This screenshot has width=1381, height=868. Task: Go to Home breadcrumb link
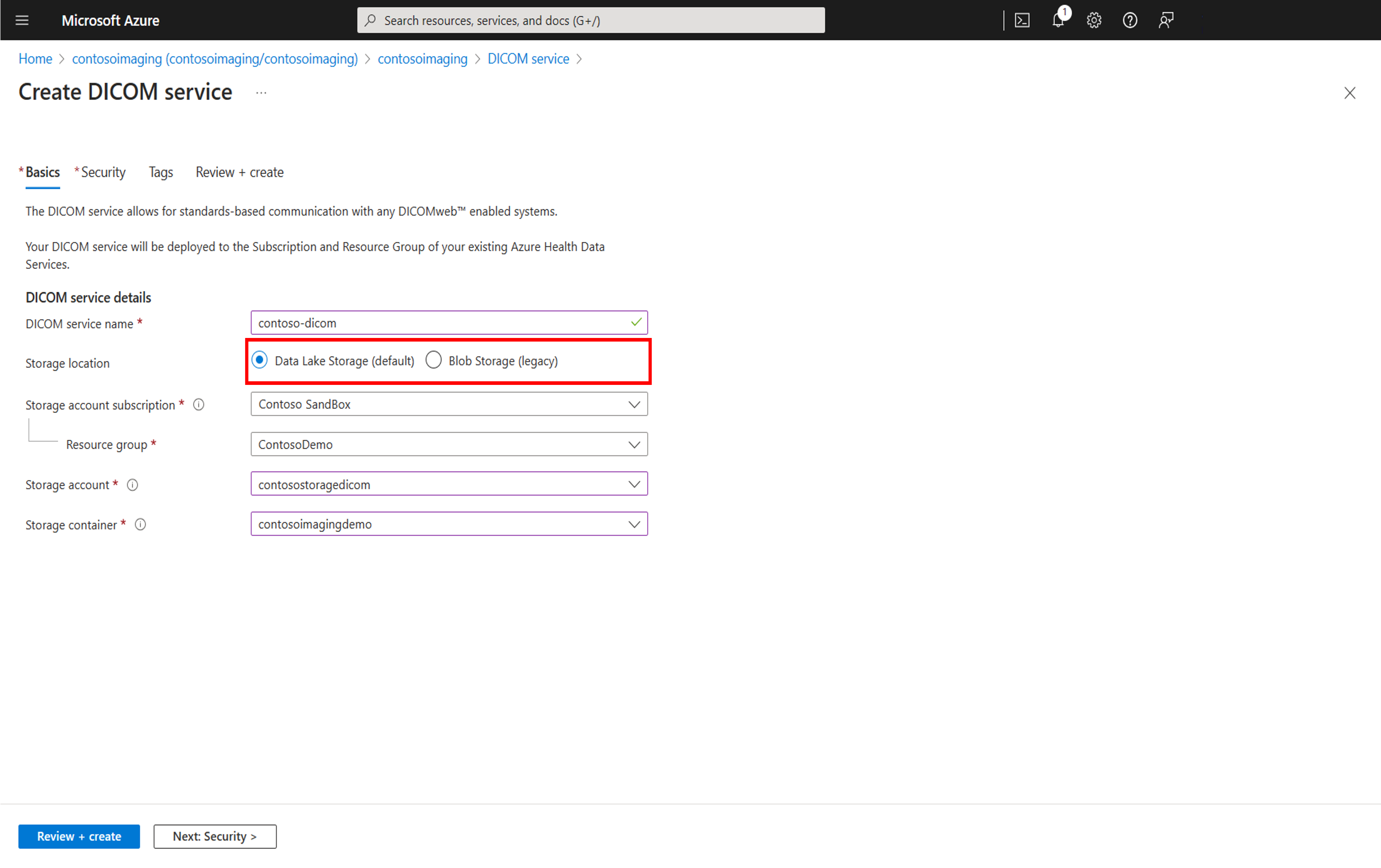(x=35, y=59)
